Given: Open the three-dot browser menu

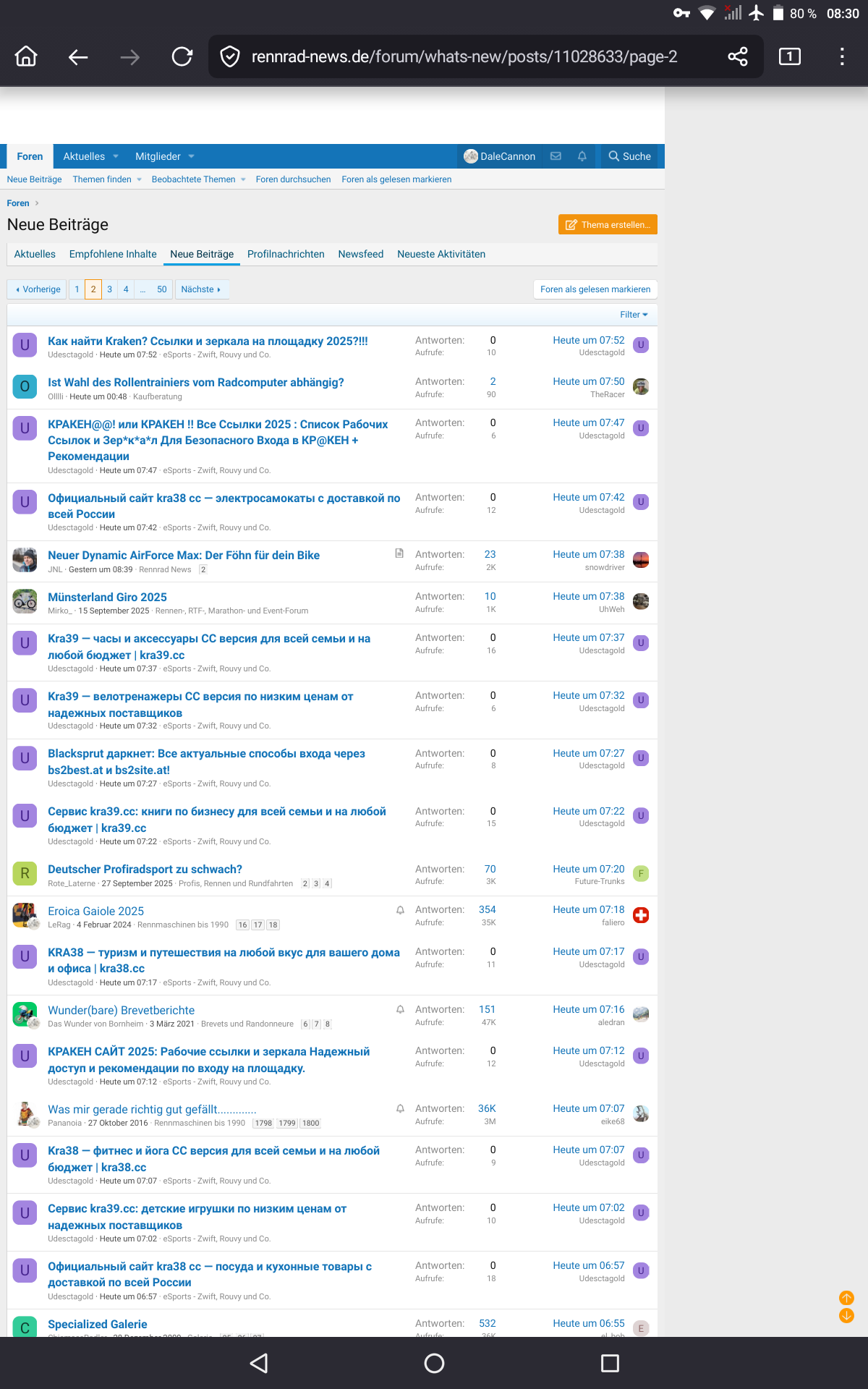Looking at the screenshot, I should 841,56.
